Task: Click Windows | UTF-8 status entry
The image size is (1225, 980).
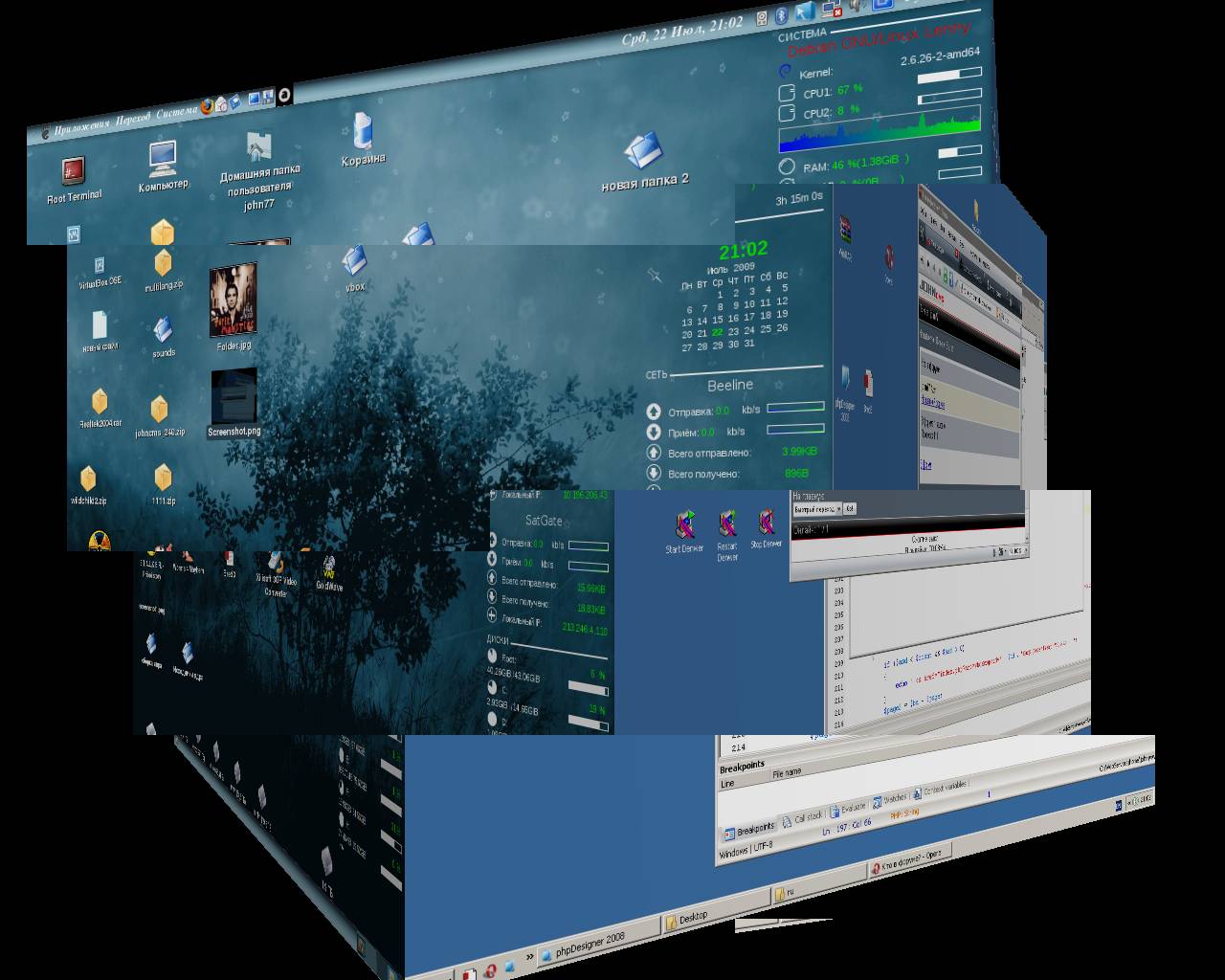Action: point(746,850)
